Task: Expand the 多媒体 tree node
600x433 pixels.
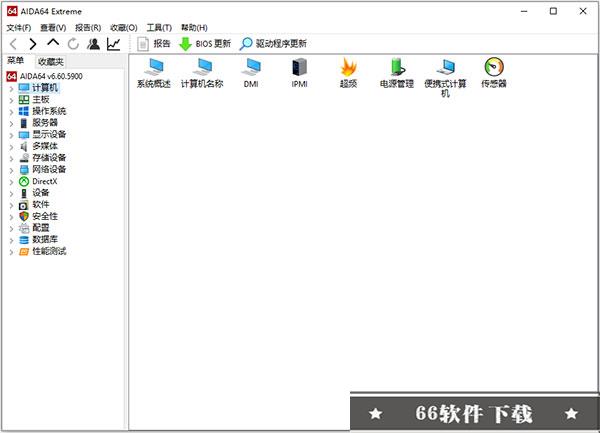Action: pyautogui.click(x=11, y=147)
